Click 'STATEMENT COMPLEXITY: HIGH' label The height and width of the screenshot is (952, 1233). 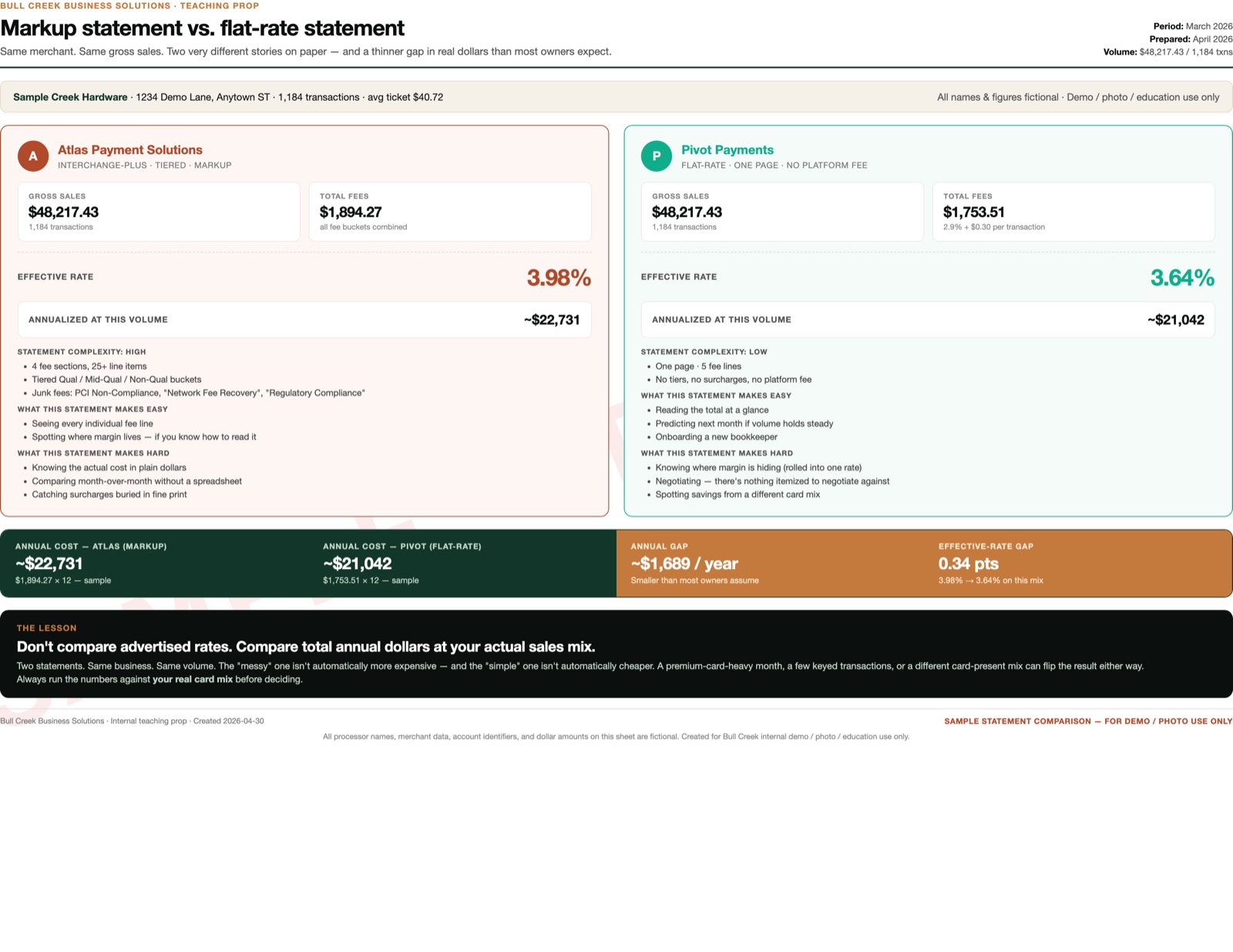point(82,352)
